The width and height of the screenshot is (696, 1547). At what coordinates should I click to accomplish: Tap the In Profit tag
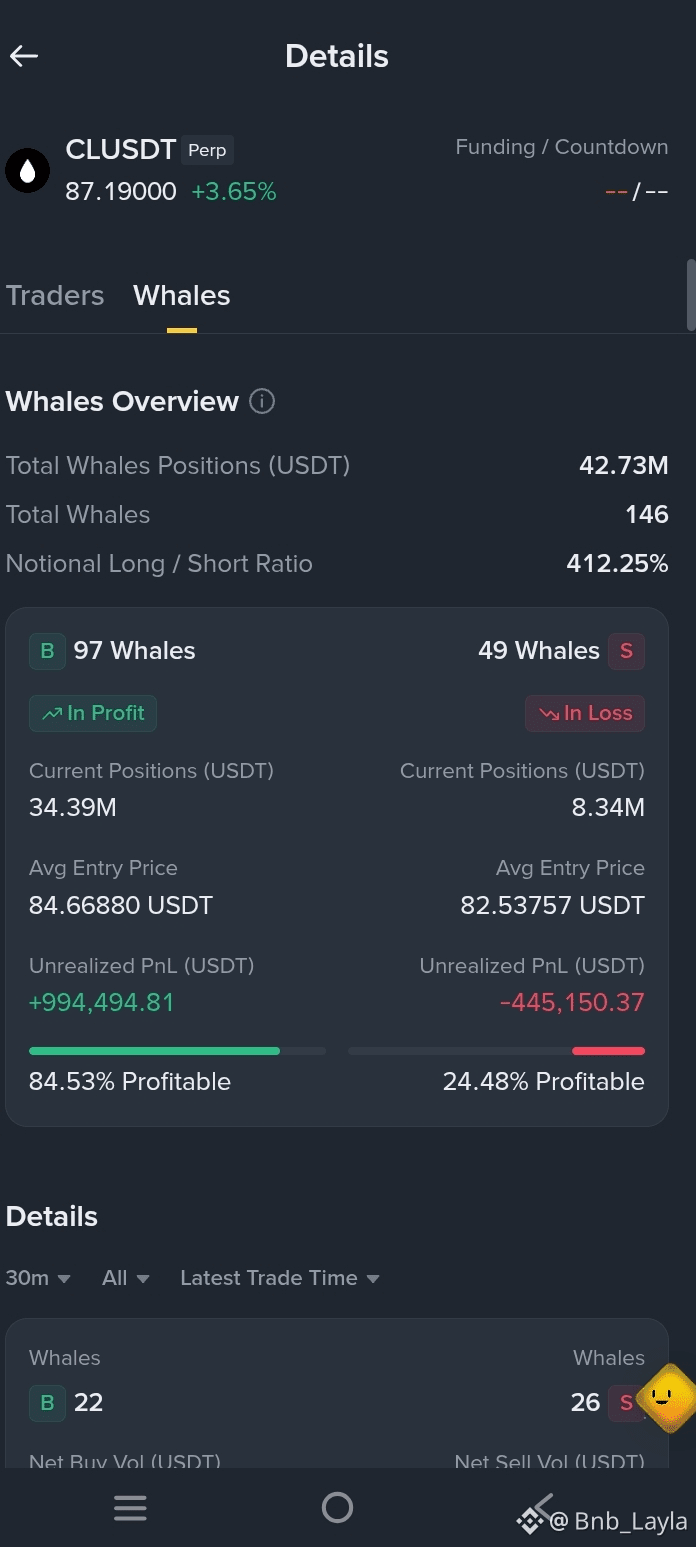pyautogui.click(x=93, y=713)
